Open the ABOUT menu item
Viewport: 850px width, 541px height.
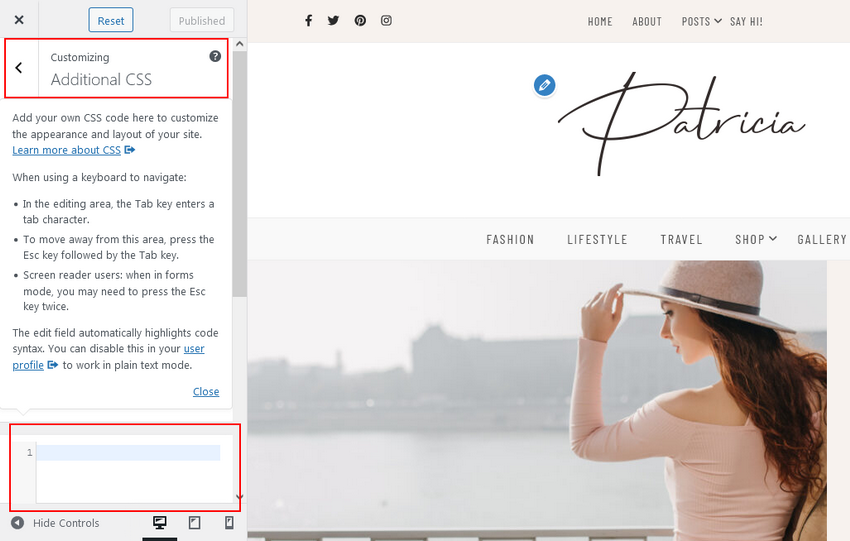click(647, 22)
